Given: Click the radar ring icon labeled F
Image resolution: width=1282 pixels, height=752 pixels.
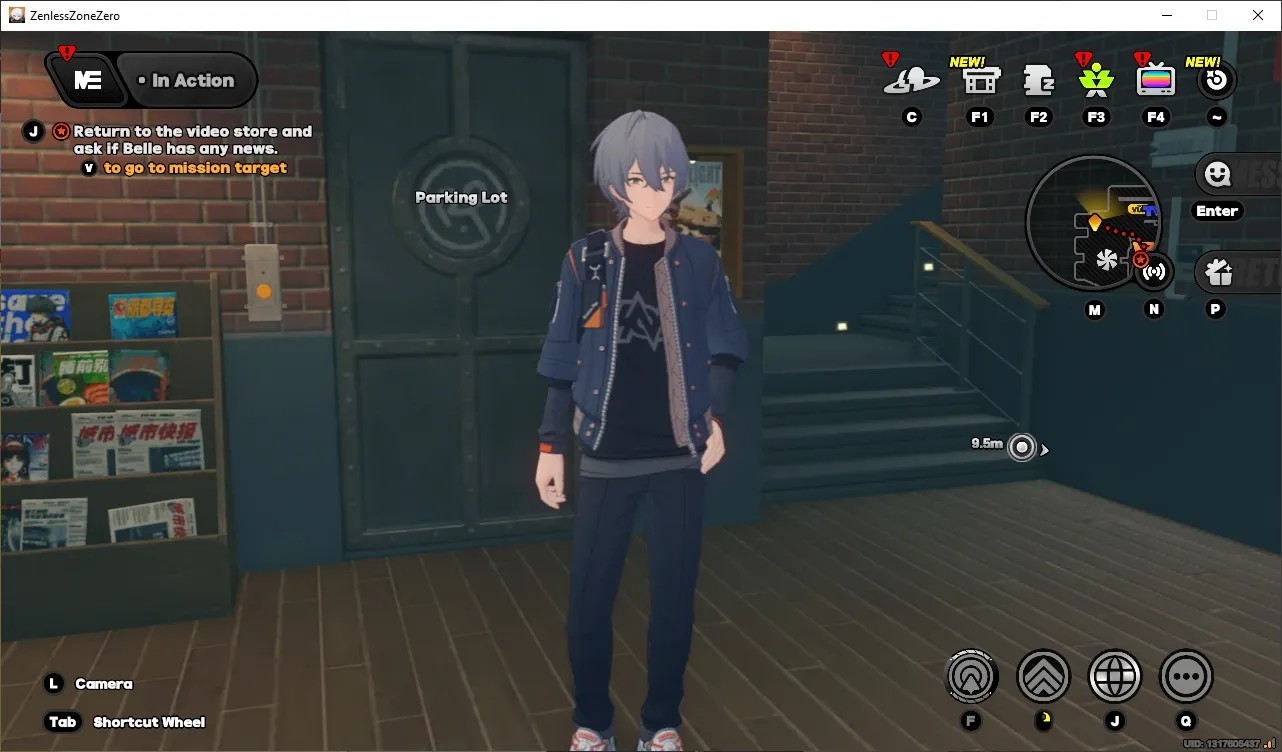Looking at the screenshot, I should pos(972,677).
